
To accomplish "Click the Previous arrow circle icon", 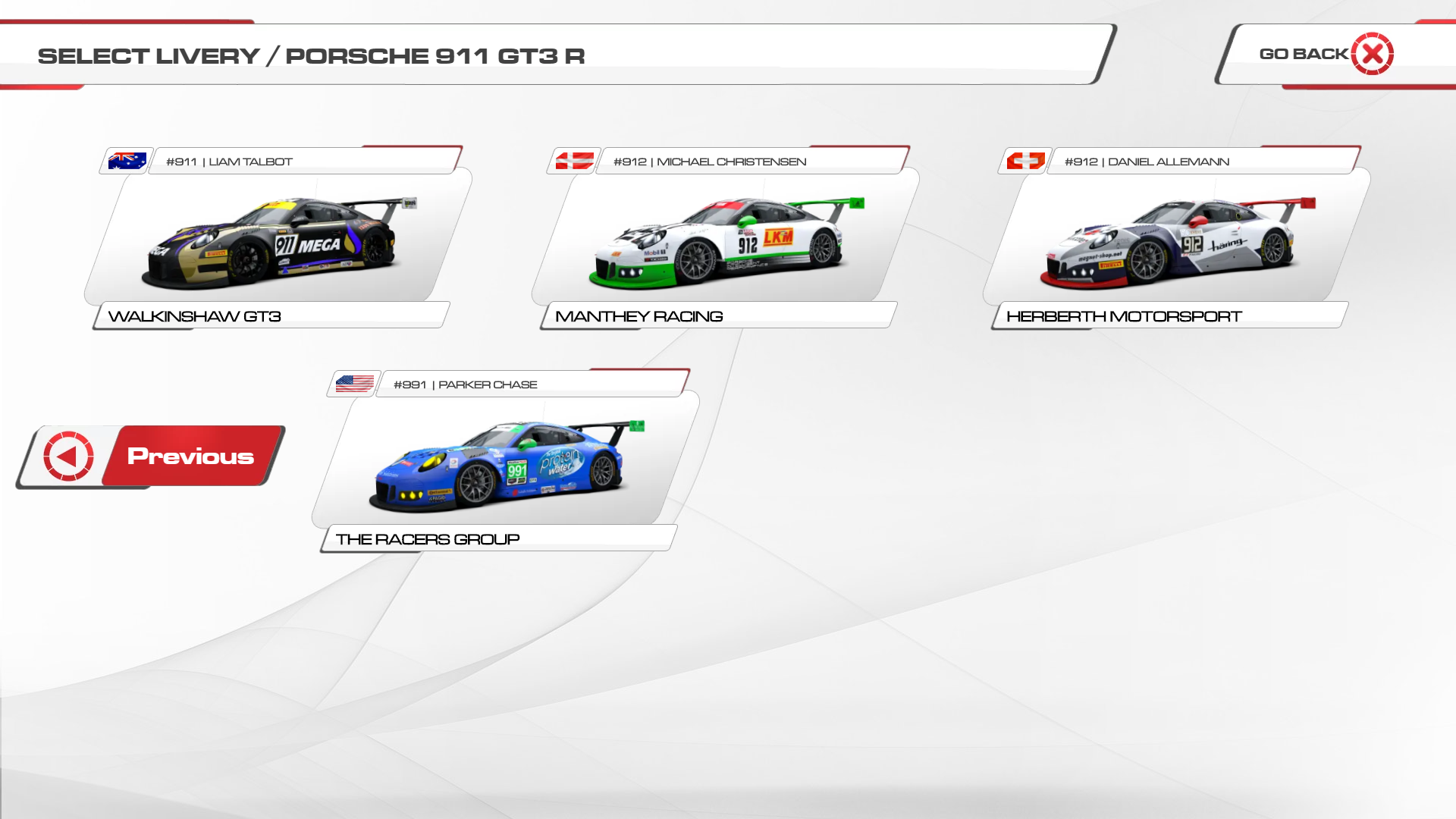I will pos(69,457).
